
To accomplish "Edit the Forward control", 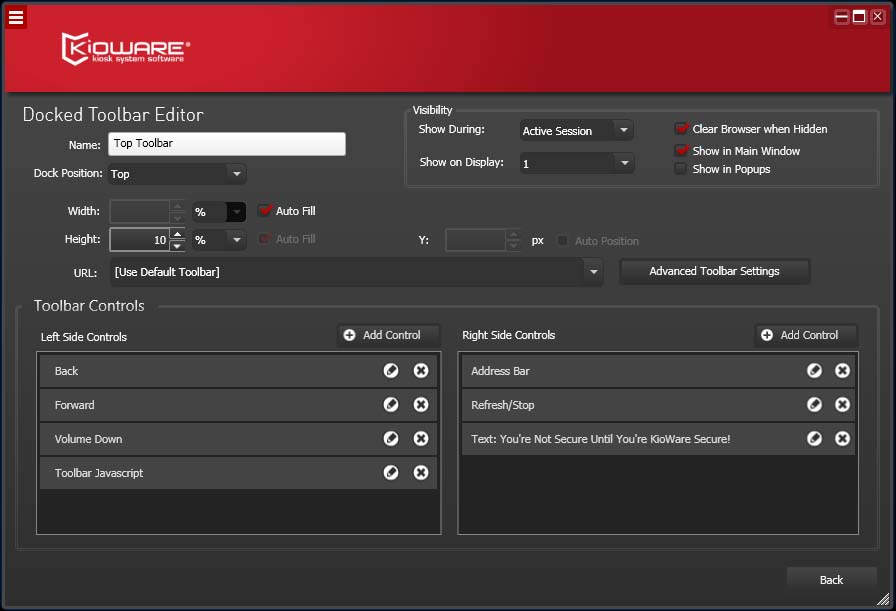I will 391,405.
